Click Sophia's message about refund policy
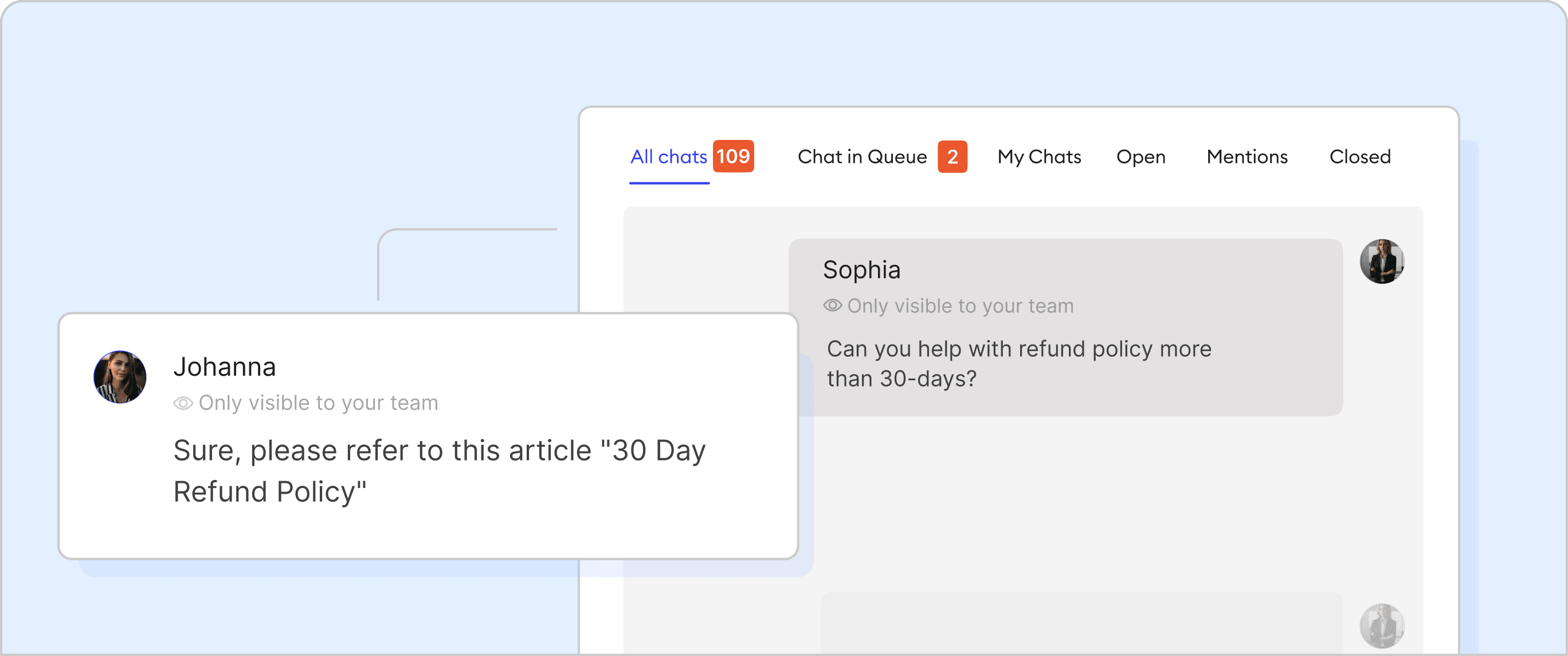Image resolution: width=1568 pixels, height=656 pixels. pyautogui.click(x=1019, y=364)
